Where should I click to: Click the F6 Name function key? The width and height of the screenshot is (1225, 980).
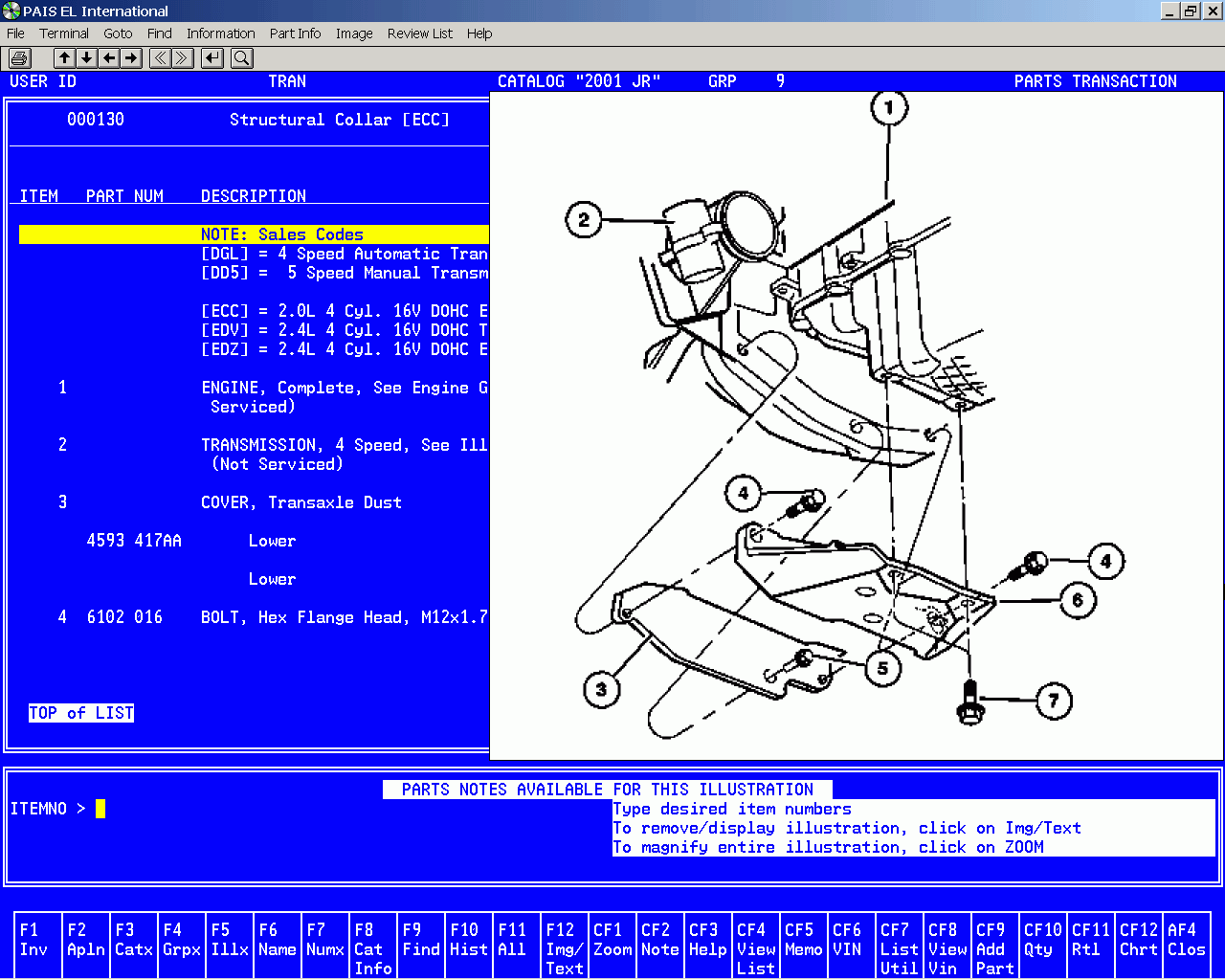point(278,946)
